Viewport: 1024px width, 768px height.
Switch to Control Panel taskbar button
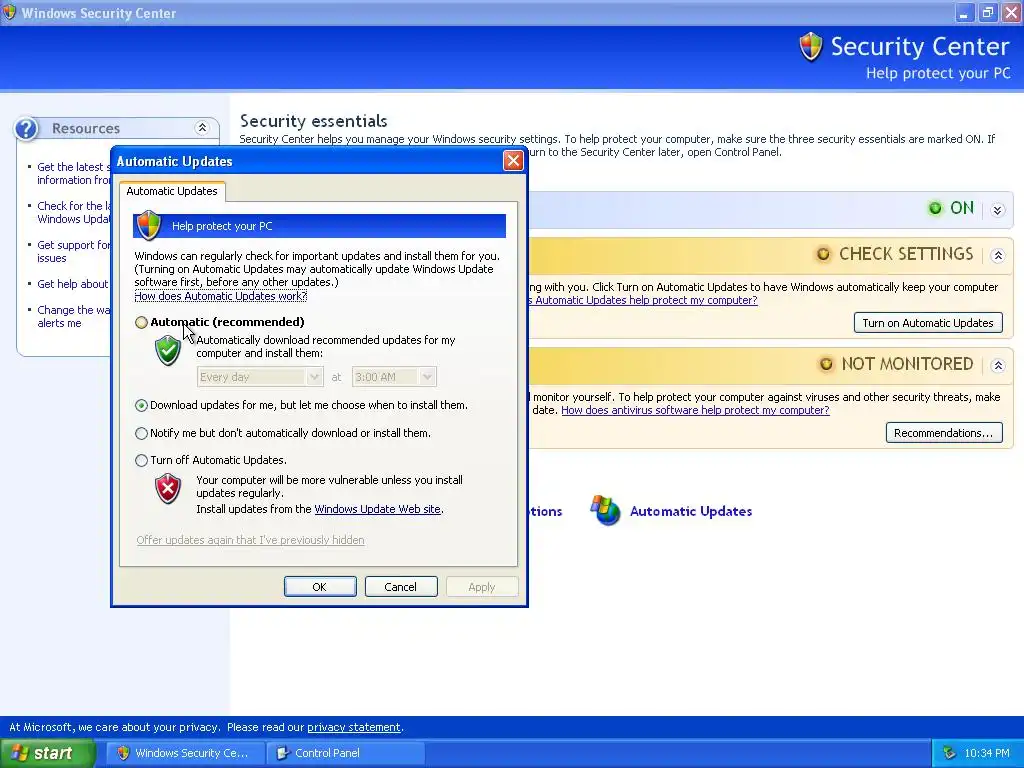click(x=345, y=753)
